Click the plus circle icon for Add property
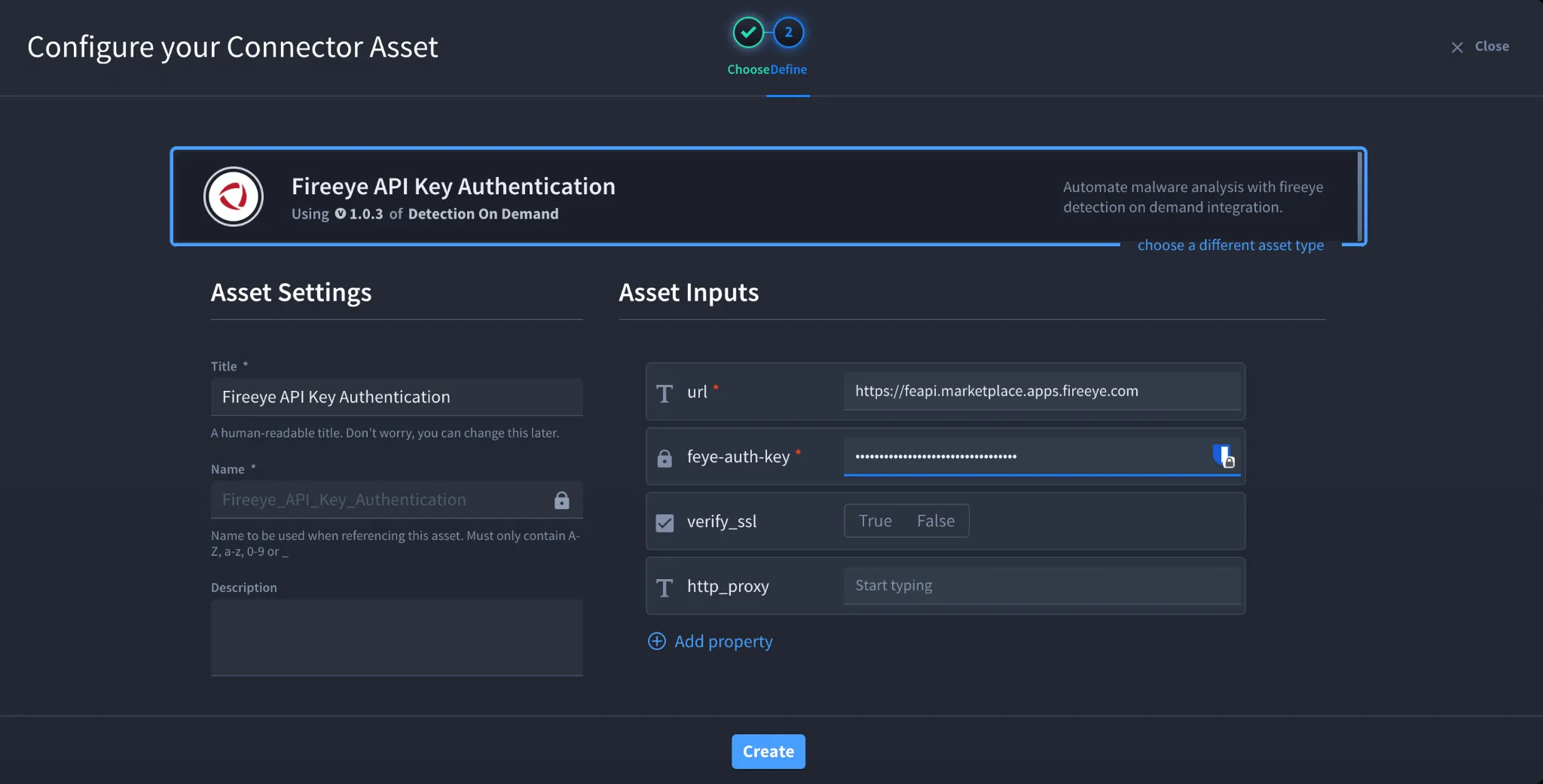1543x784 pixels. pos(657,641)
